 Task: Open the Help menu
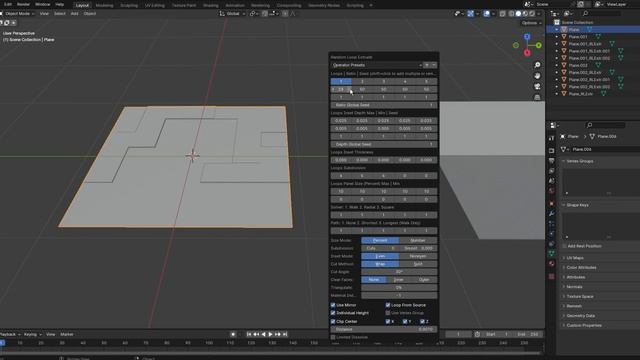60,4
